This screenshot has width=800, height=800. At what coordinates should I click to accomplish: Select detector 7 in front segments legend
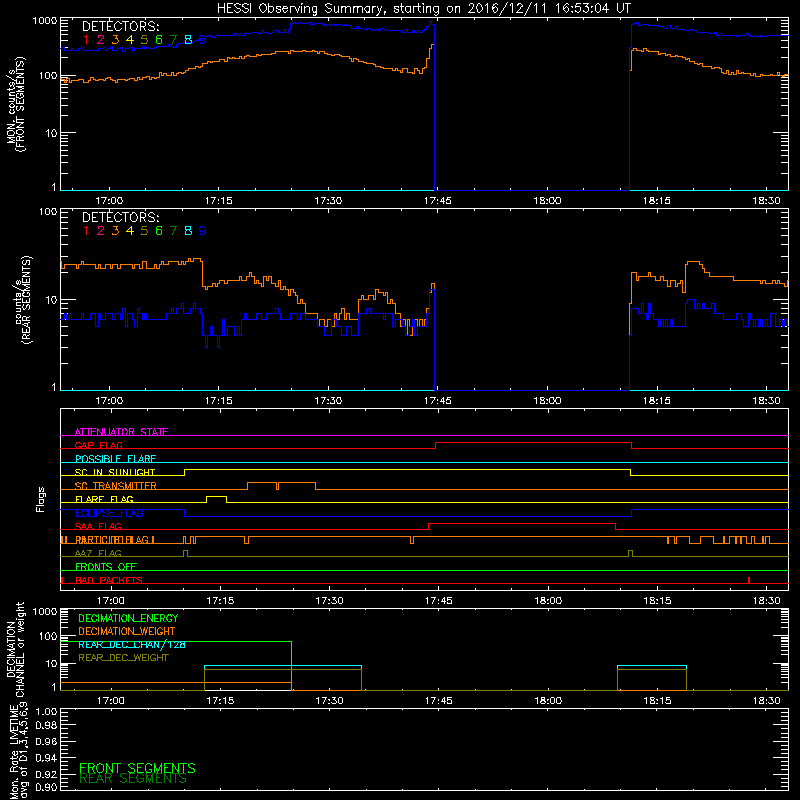coord(173,40)
